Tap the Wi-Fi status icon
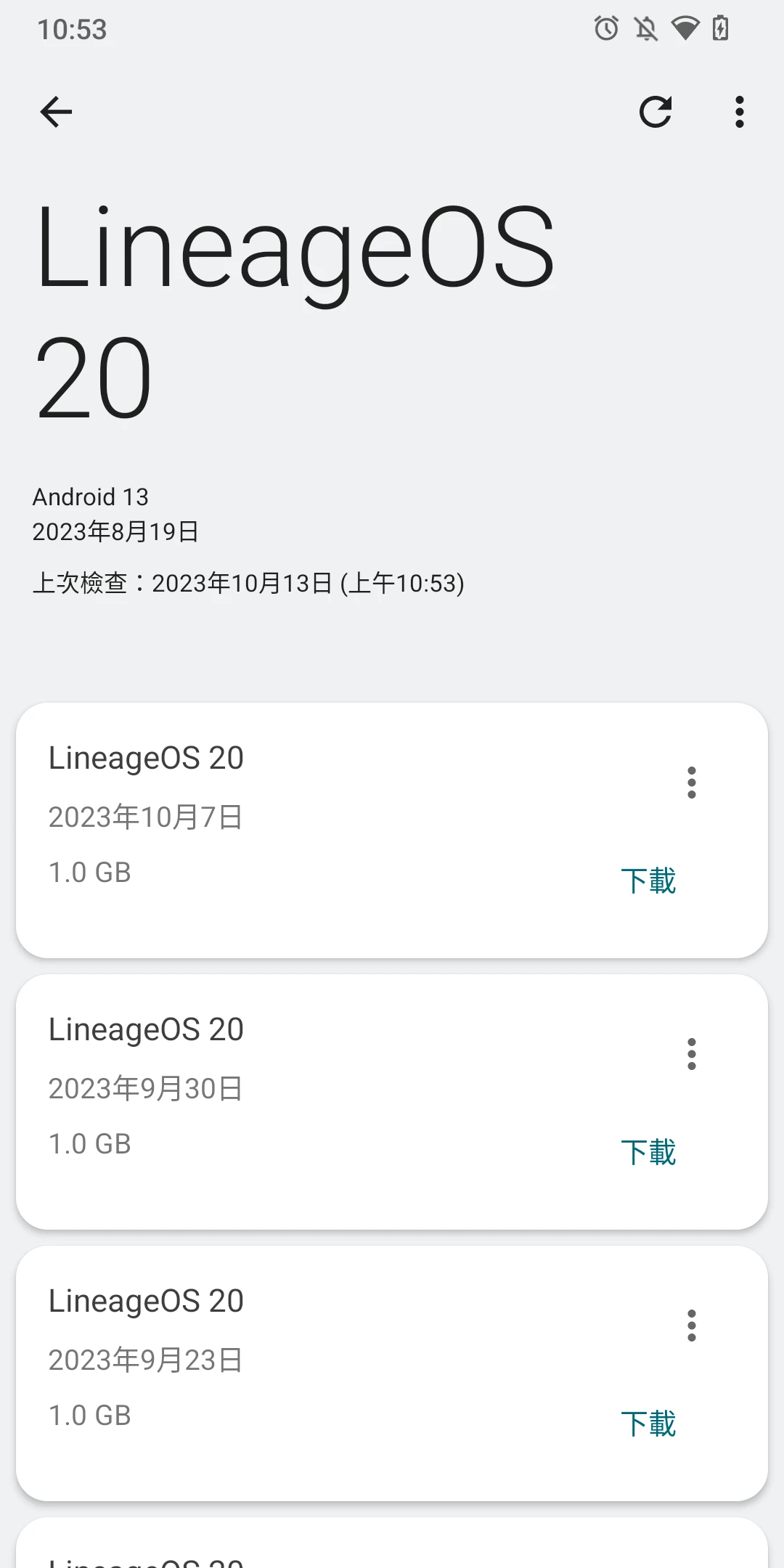The width and height of the screenshot is (784, 1568). point(685,29)
